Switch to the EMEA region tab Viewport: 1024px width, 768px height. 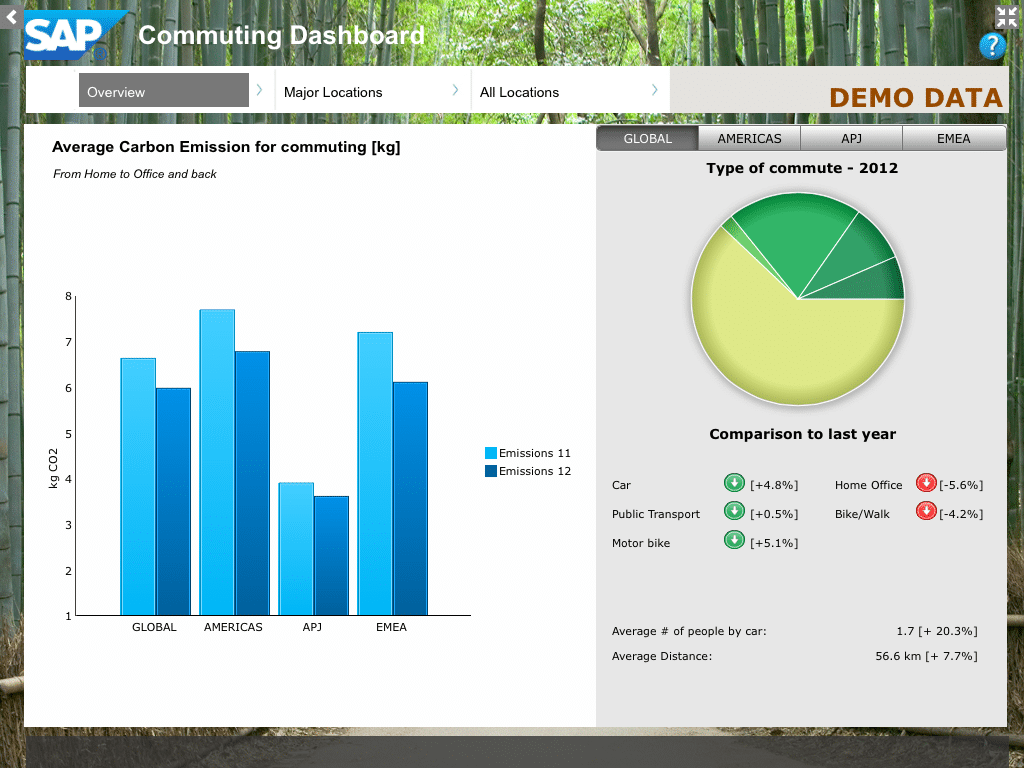(x=953, y=138)
